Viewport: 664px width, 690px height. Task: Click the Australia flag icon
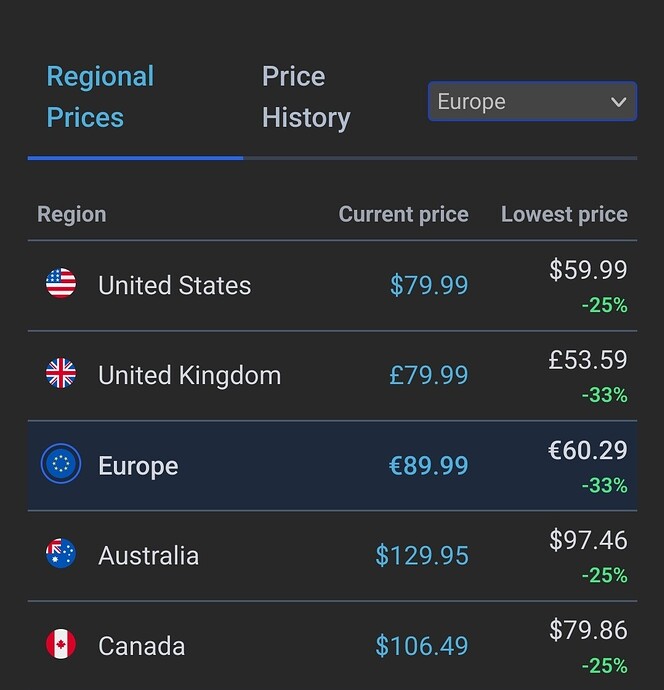[61, 554]
